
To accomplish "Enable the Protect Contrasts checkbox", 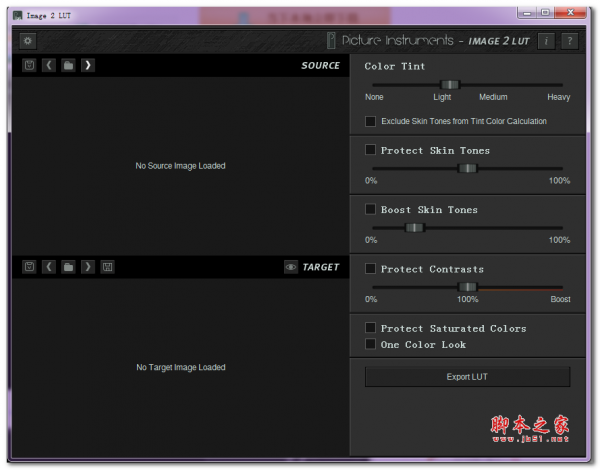I will pos(370,268).
